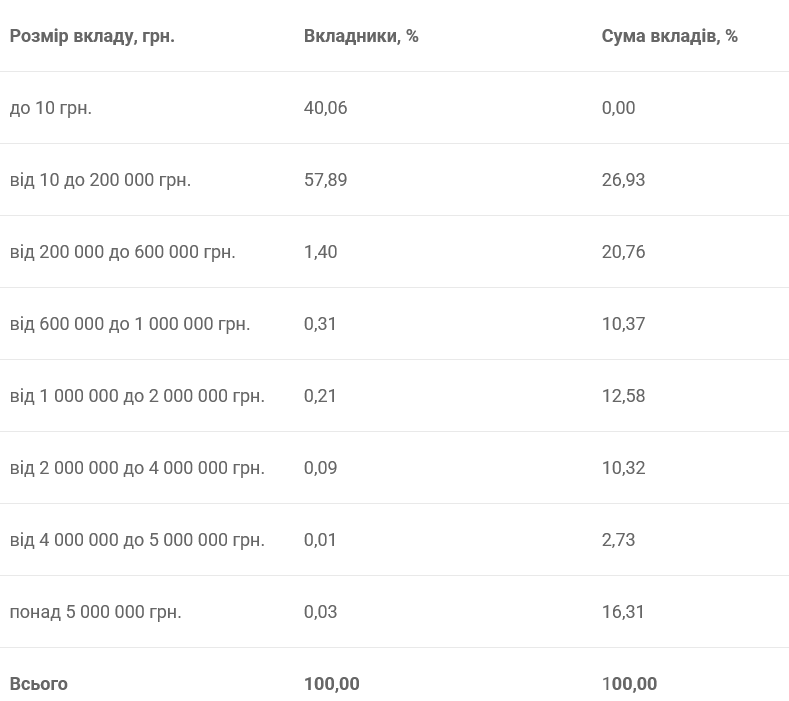Select 'від 600 000 до 1 000 000 грн.'

coord(130,324)
